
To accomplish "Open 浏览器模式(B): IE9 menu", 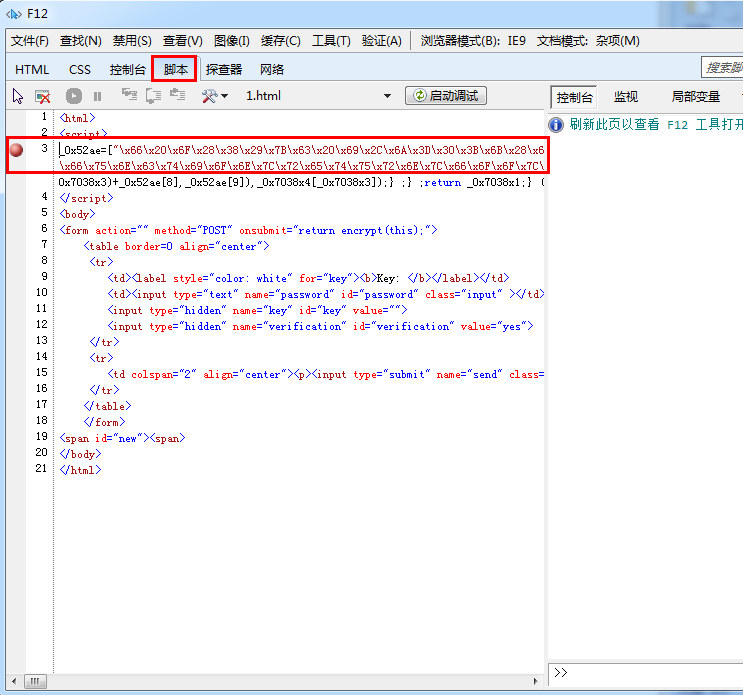I will pos(473,41).
